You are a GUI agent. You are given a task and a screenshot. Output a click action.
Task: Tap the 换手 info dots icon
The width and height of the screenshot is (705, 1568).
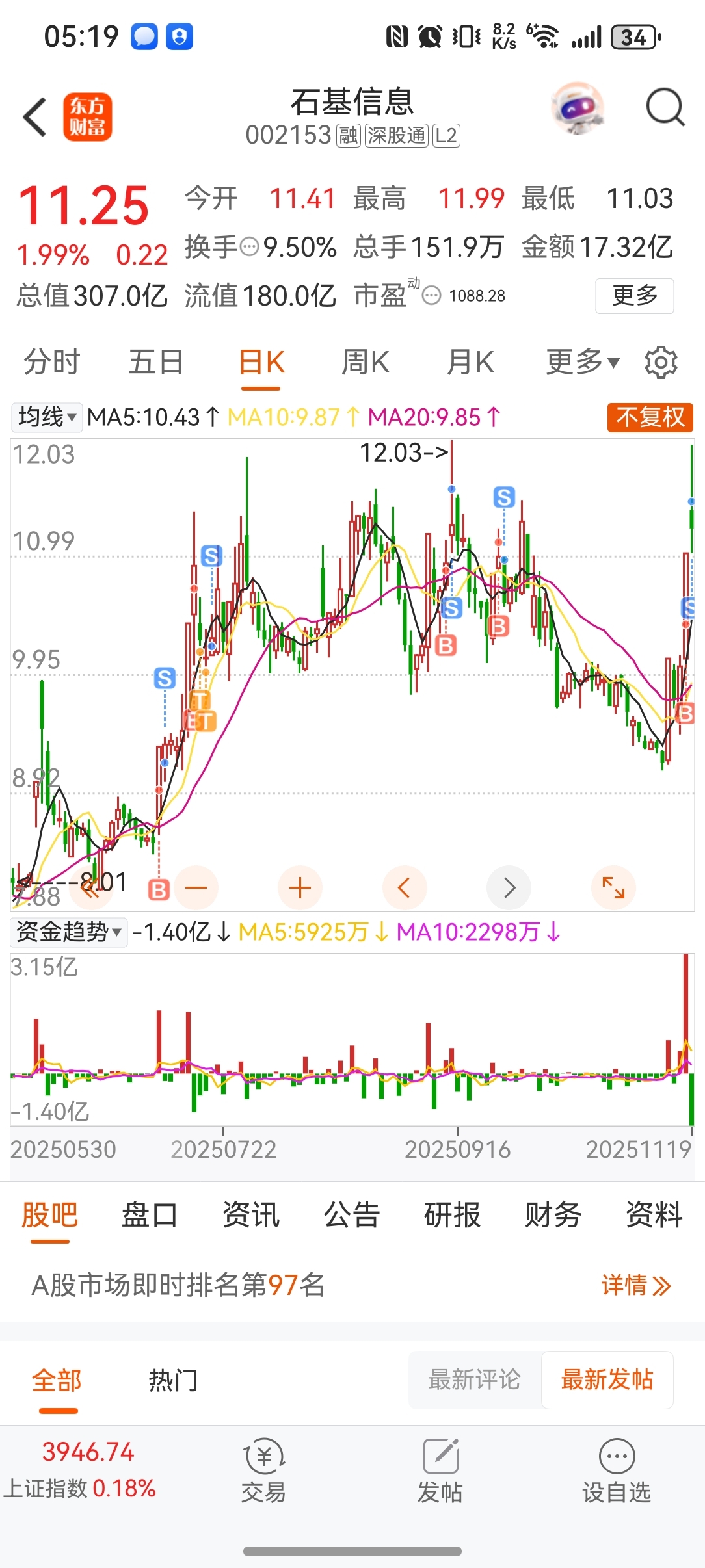(x=250, y=247)
